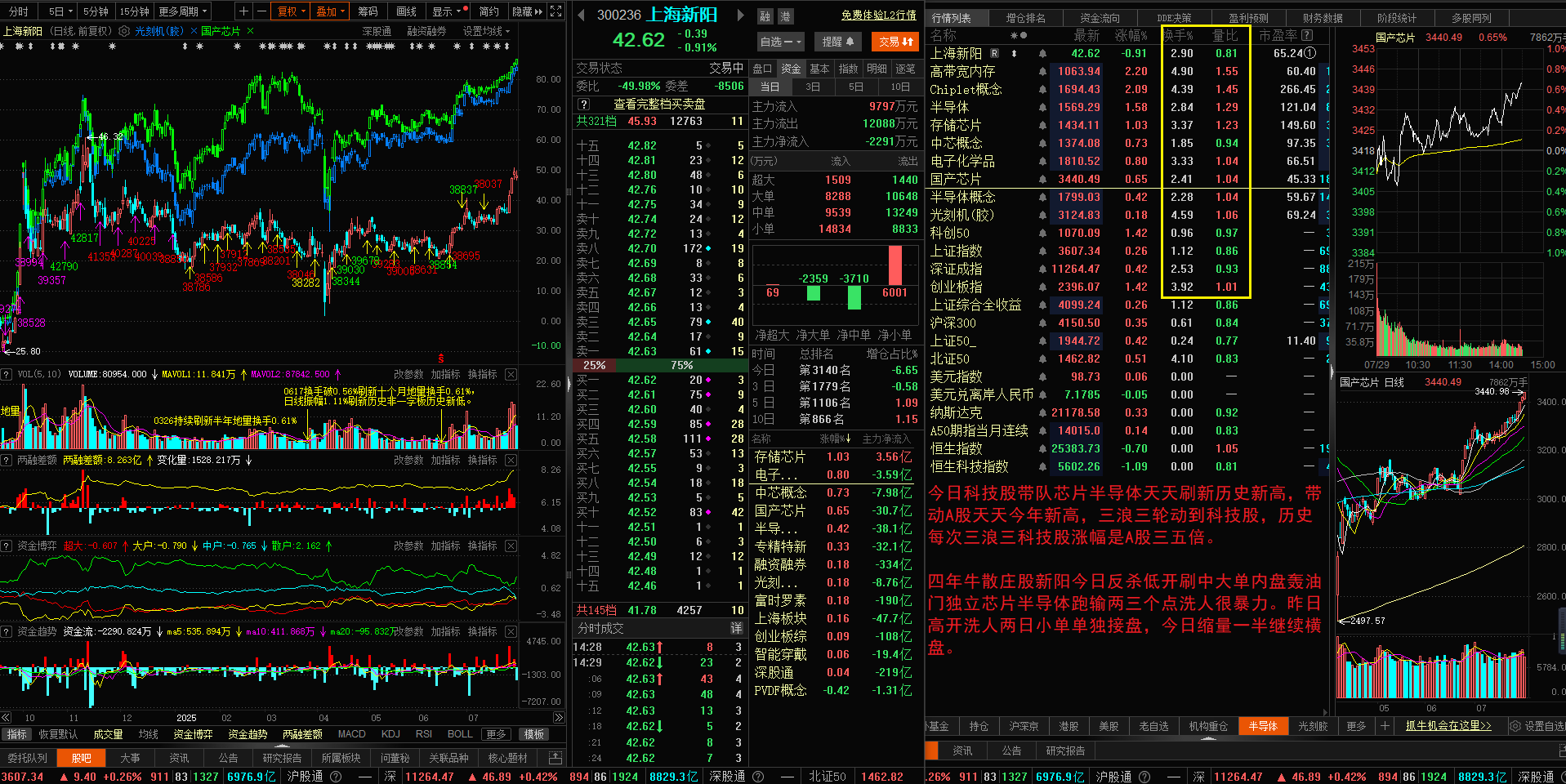Toggle 资金博弈 indicator

click(193, 734)
